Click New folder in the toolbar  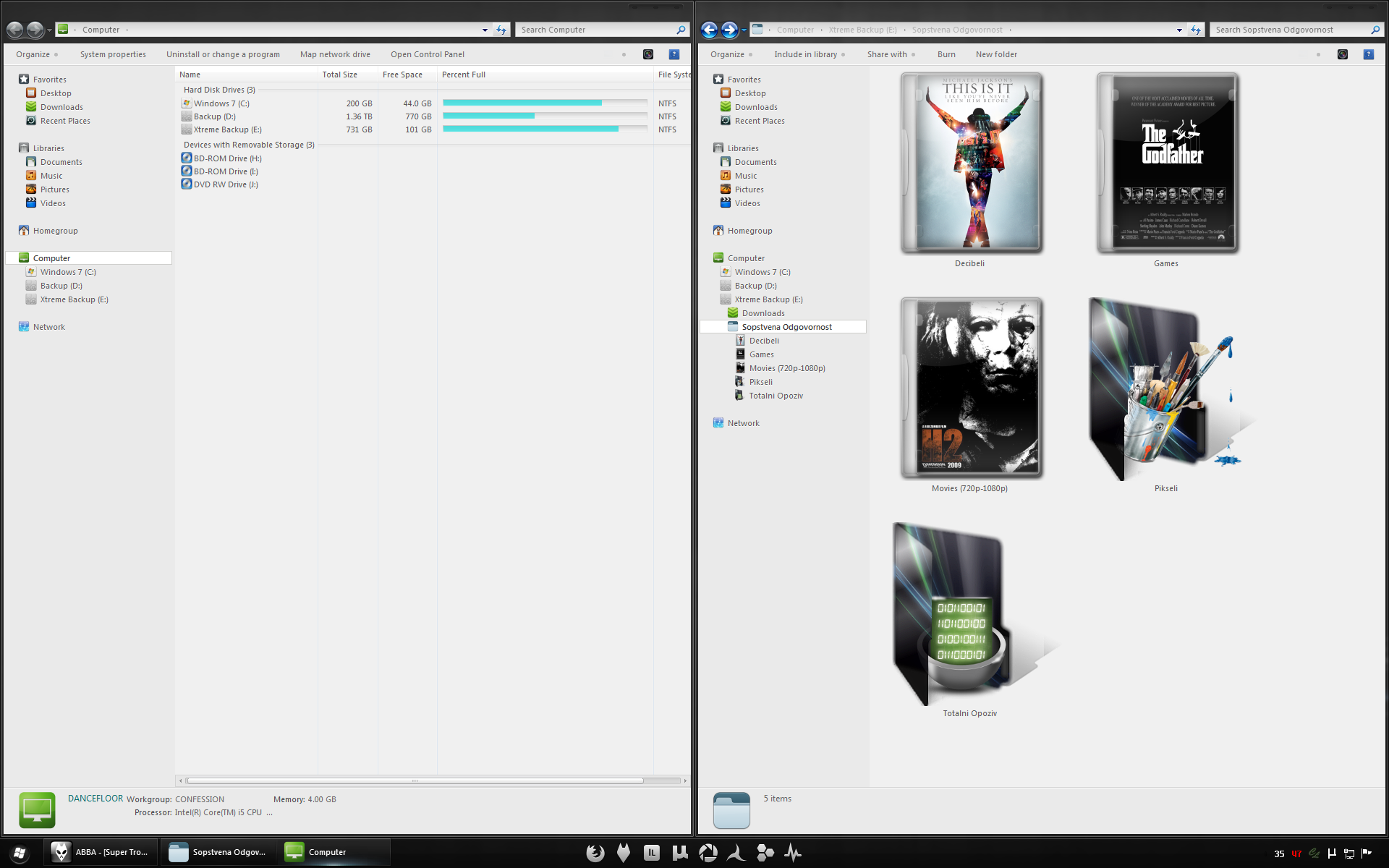click(996, 54)
